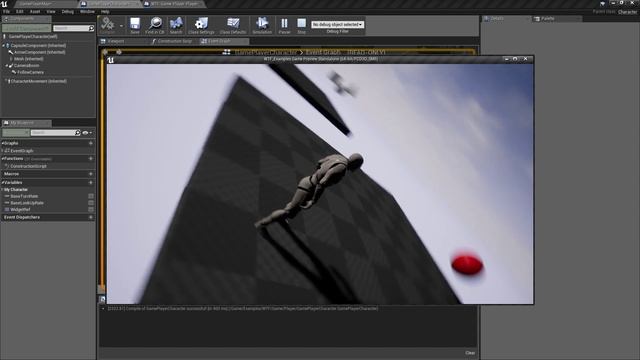Collapse the Functions section
This screenshot has width=640, height=360.
pos(3,158)
